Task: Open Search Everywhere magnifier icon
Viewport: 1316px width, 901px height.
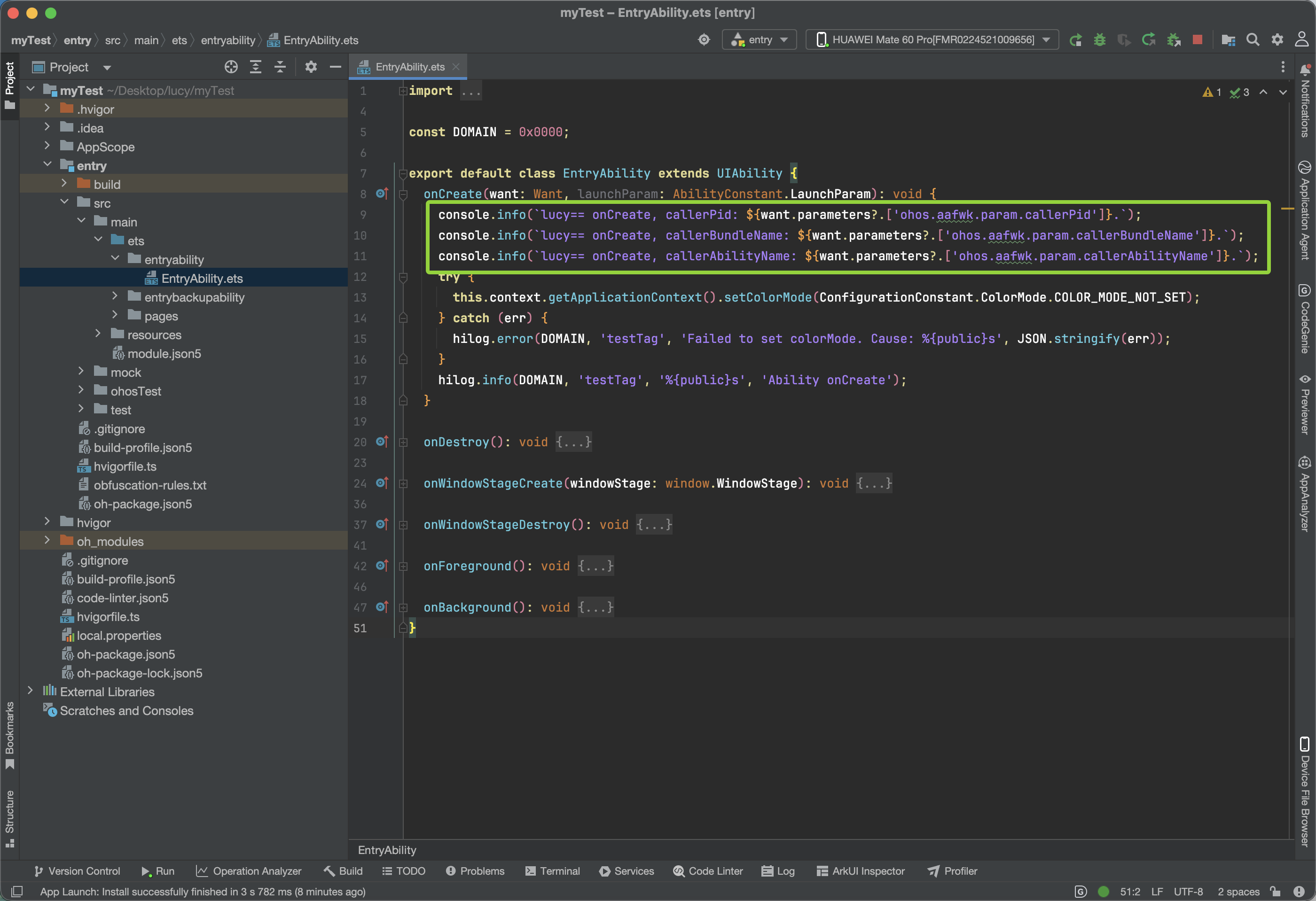Action: click(x=1253, y=39)
